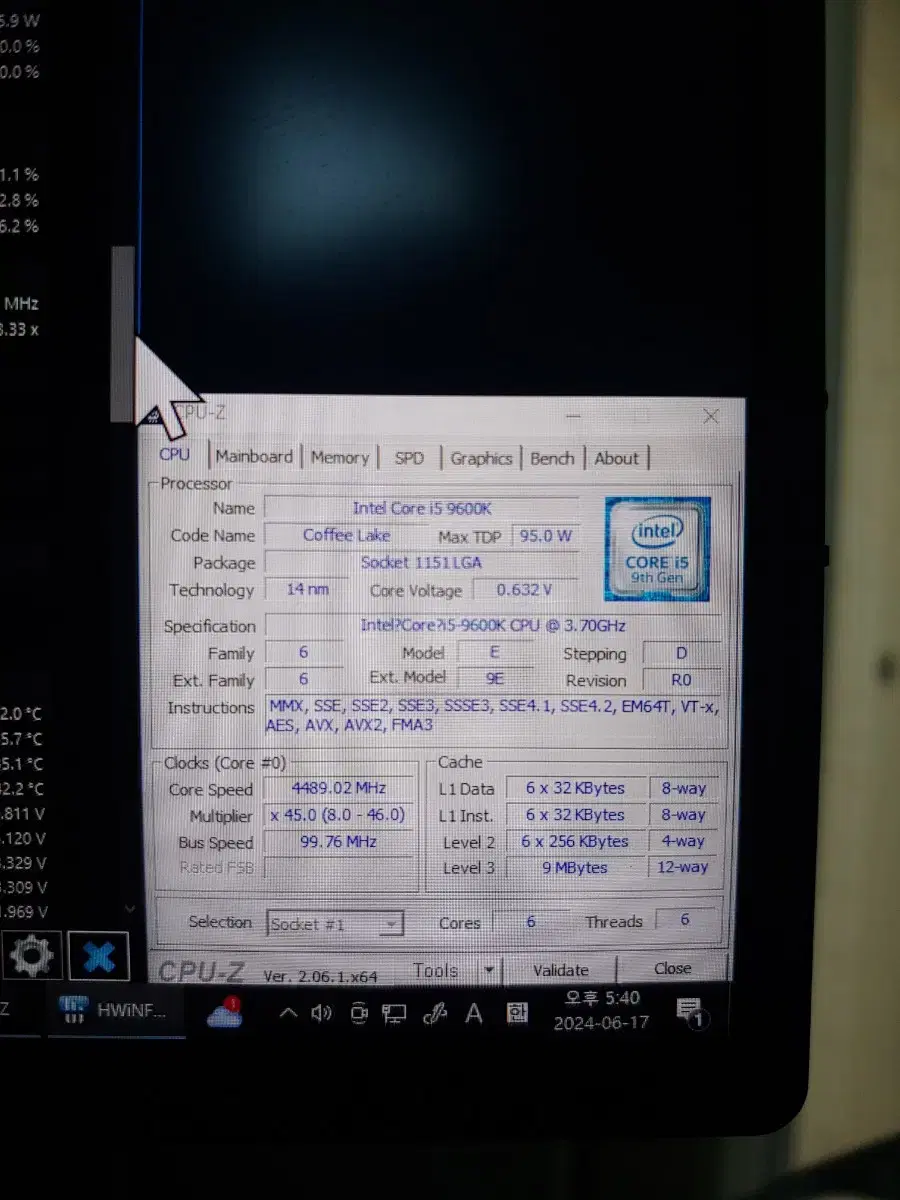This screenshot has width=900, height=1200.
Task: Click the Level 3 value '9 MBytes'
Action: [x=575, y=868]
